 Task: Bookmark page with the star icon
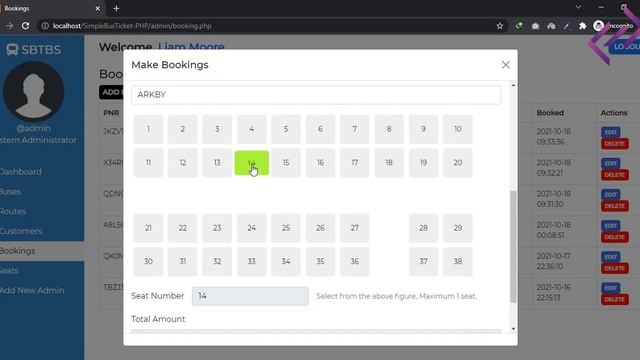click(500, 26)
